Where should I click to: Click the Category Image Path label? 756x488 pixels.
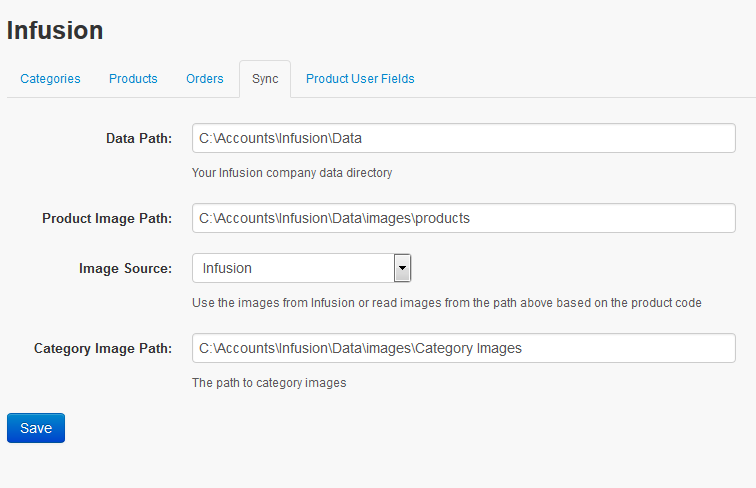point(103,349)
